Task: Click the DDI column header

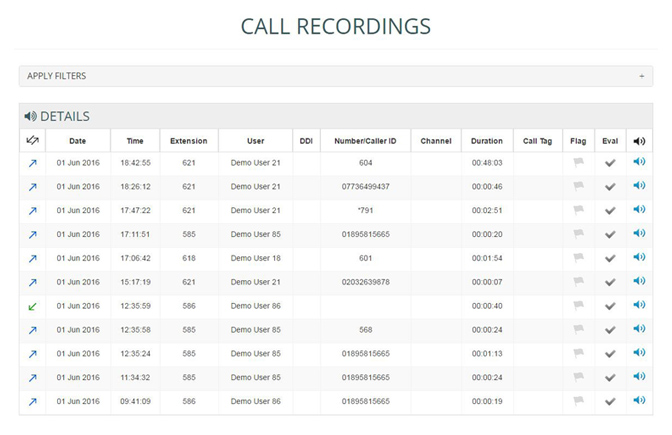Action: coord(306,141)
